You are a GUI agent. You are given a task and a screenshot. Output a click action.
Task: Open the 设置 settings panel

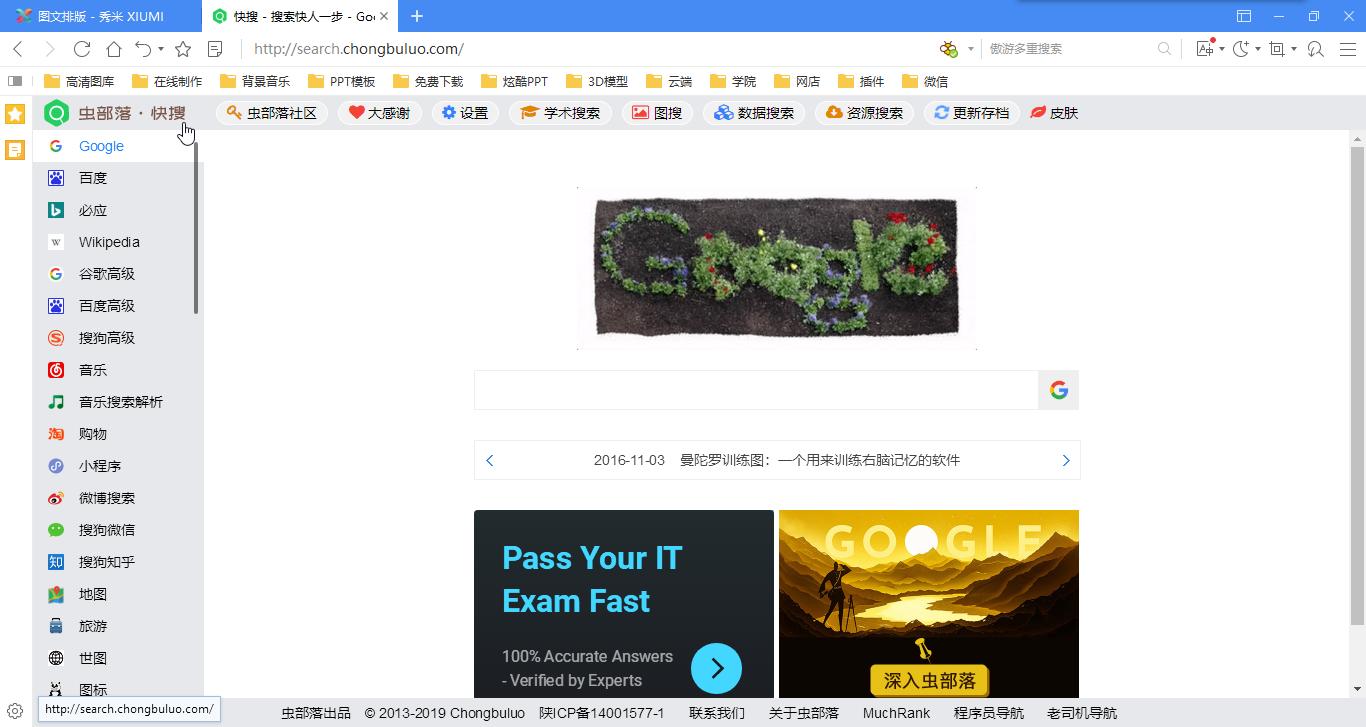[x=465, y=112]
